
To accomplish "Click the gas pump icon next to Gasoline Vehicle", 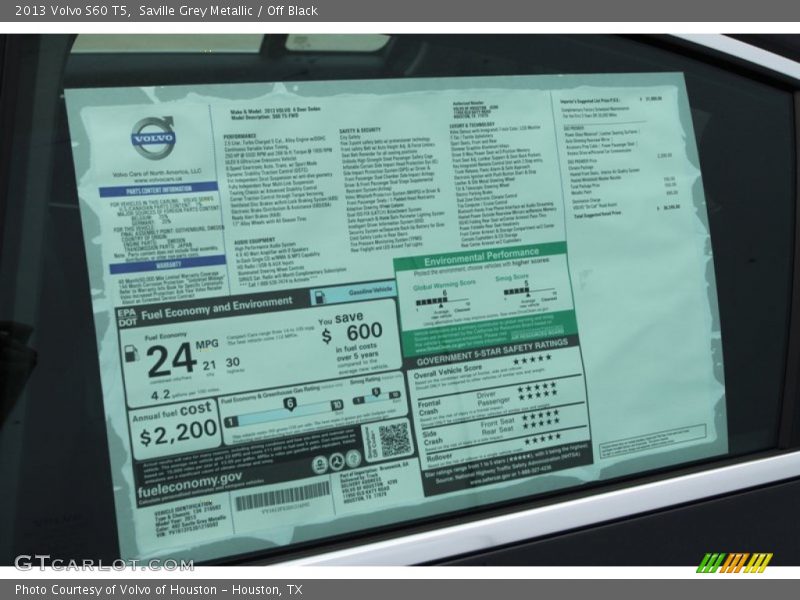I will (x=320, y=297).
